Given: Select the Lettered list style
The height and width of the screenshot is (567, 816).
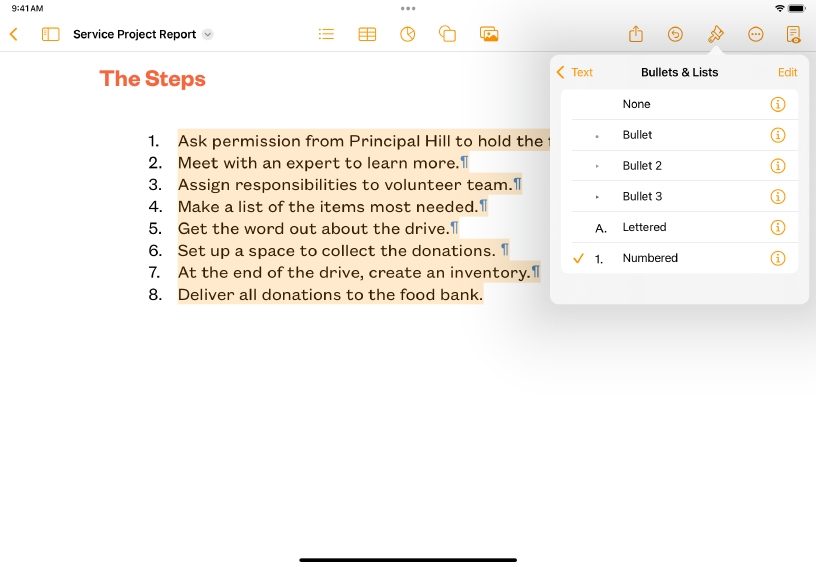Looking at the screenshot, I should 644,227.
